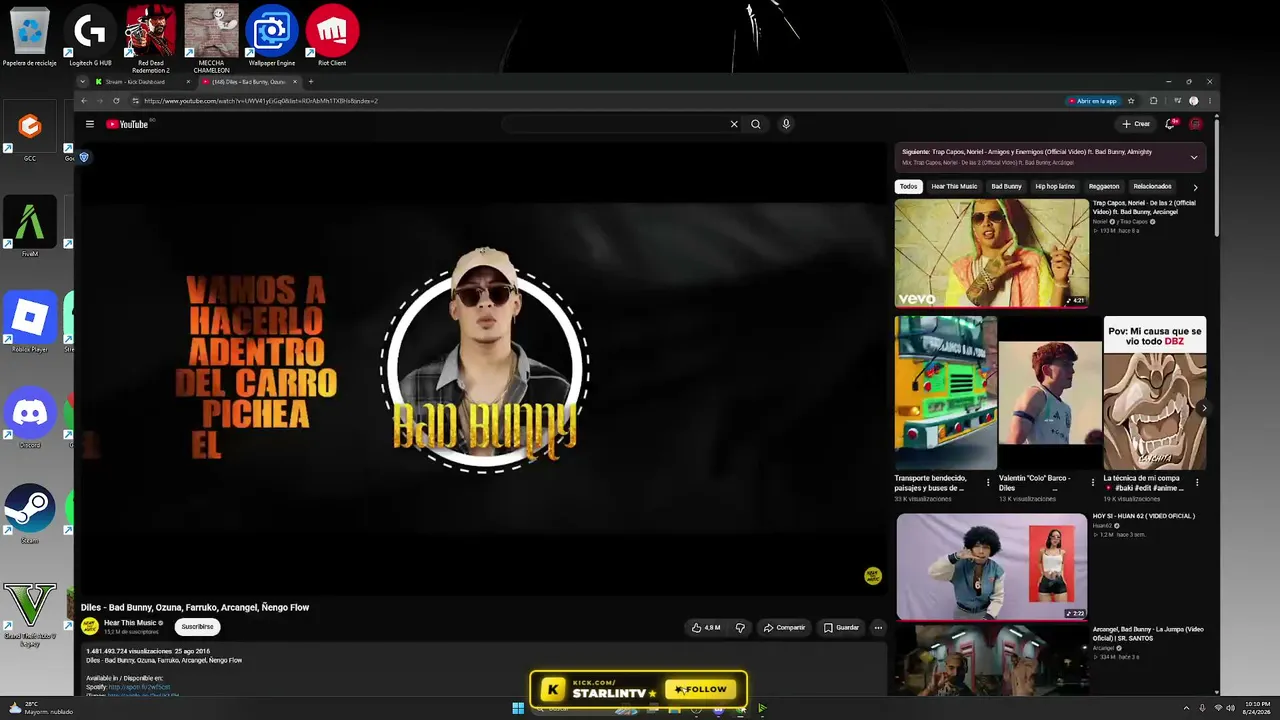Open the taskbar clock and date
This screenshot has height=720, width=1280.
pos(1257,707)
